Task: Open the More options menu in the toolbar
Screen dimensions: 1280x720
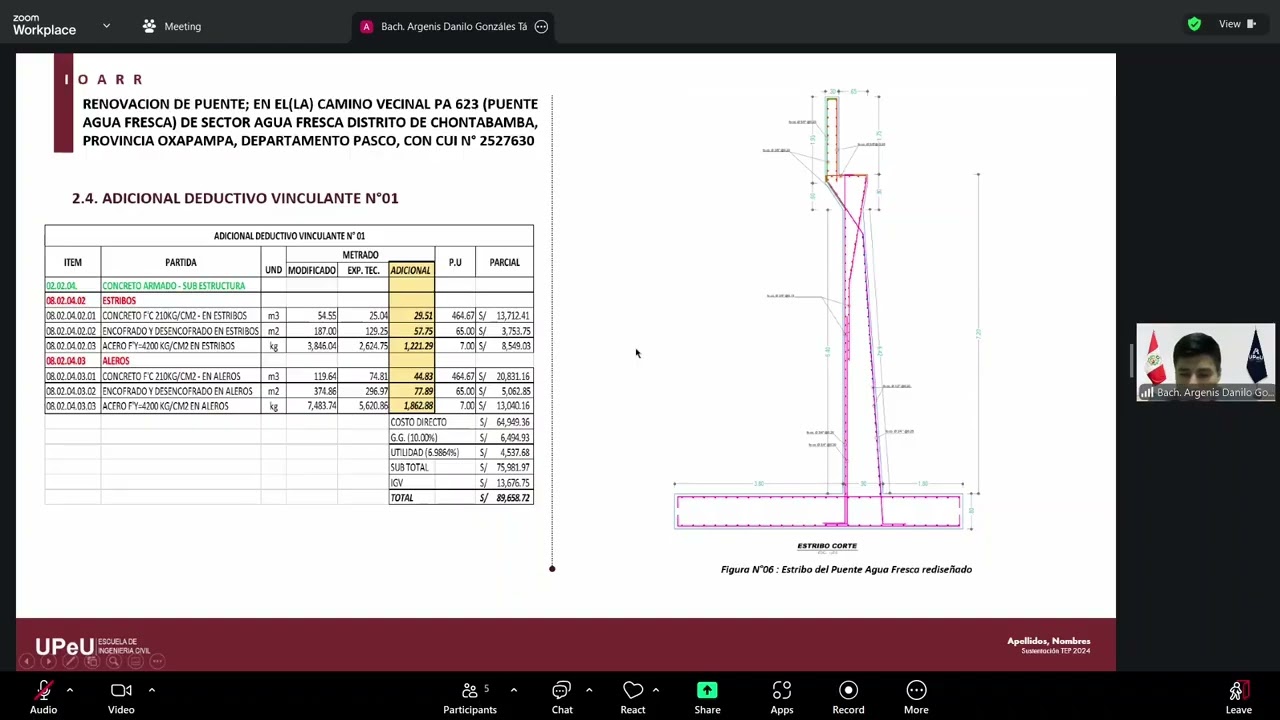Action: (x=916, y=697)
